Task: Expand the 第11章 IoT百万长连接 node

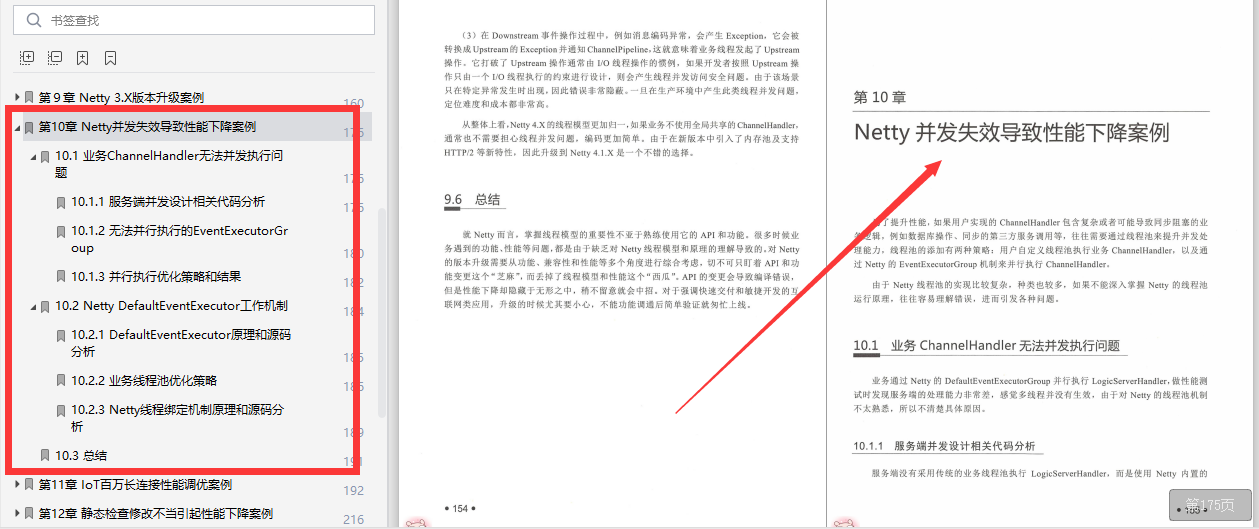Action: (x=16, y=485)
